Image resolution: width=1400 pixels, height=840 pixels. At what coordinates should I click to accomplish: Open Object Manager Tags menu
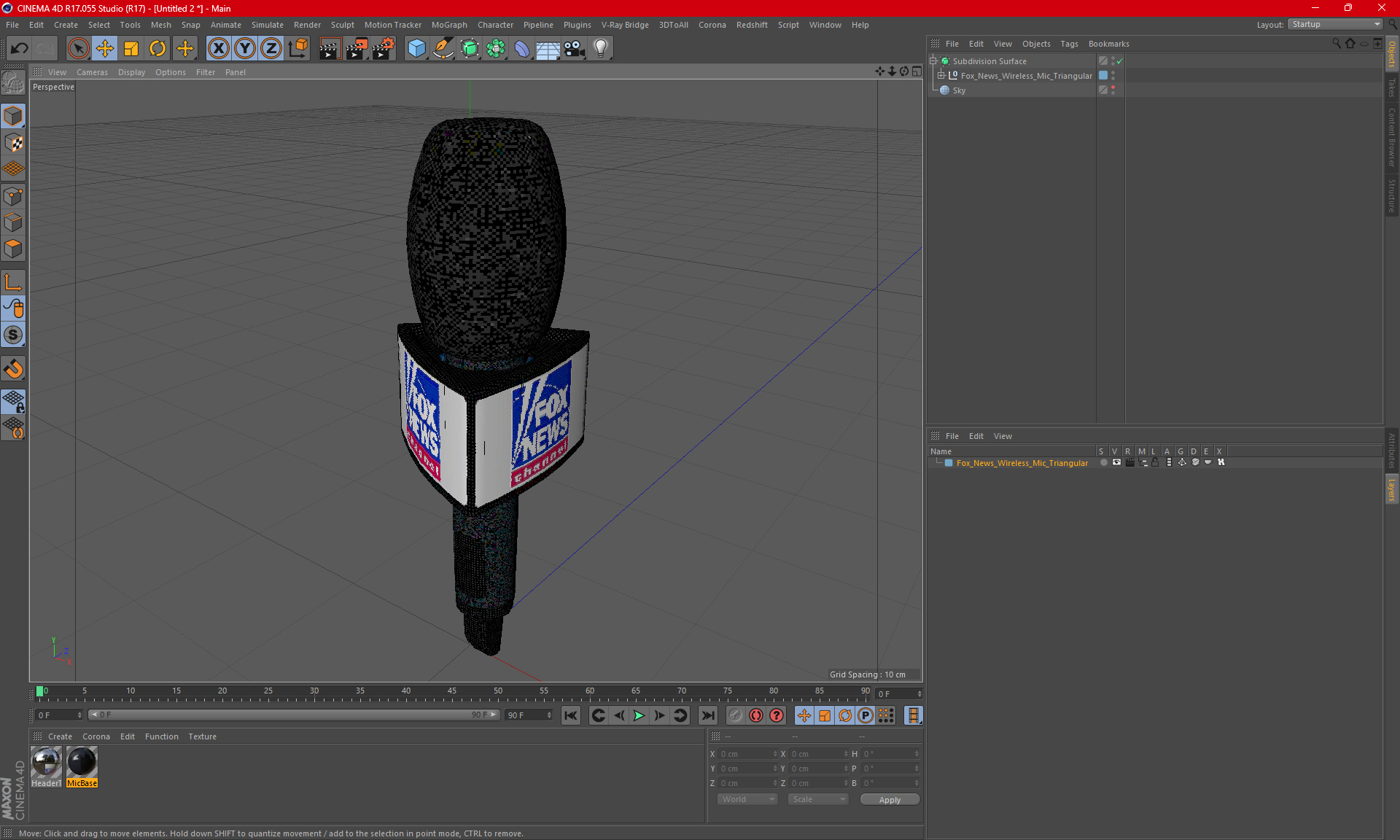coord(1069,44)
